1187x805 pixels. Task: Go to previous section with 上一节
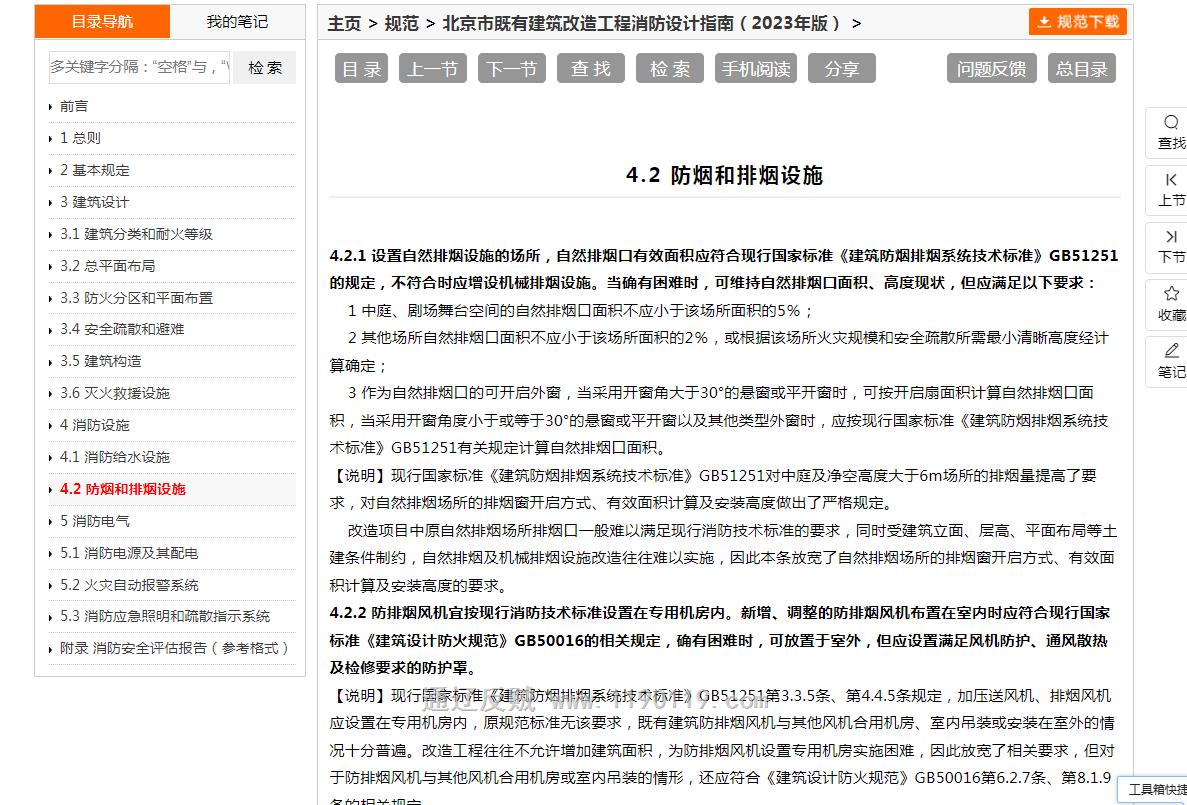tap(432, 69)
